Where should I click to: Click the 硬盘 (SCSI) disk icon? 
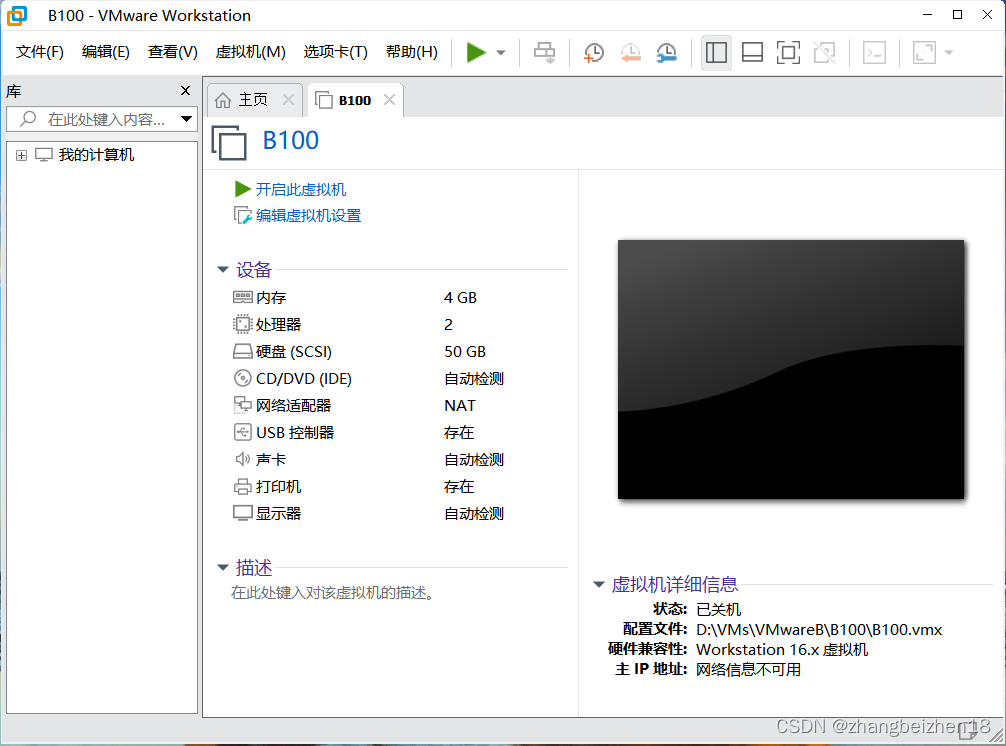pyautogui.click(x=243, y=352)
